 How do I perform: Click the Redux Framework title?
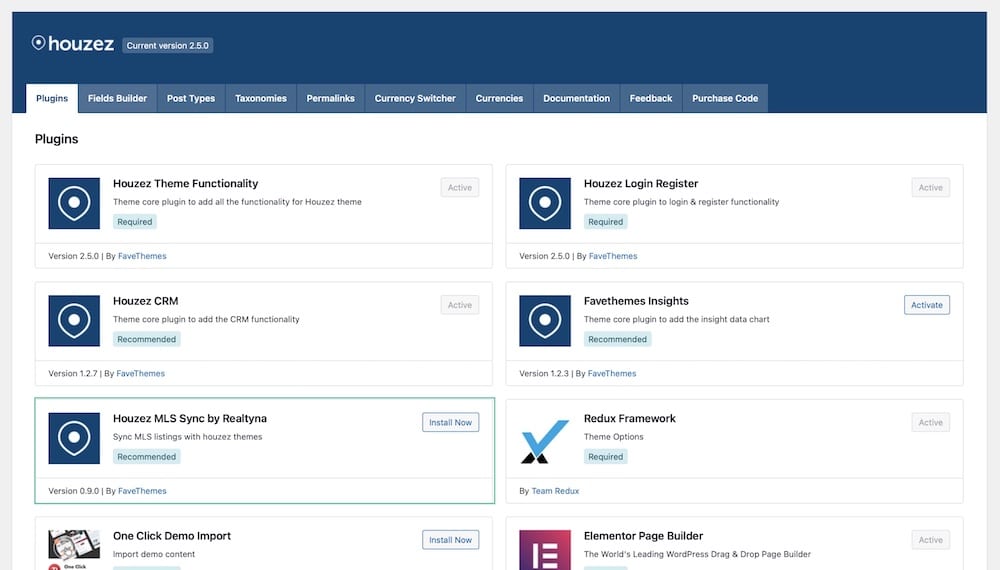629,418
